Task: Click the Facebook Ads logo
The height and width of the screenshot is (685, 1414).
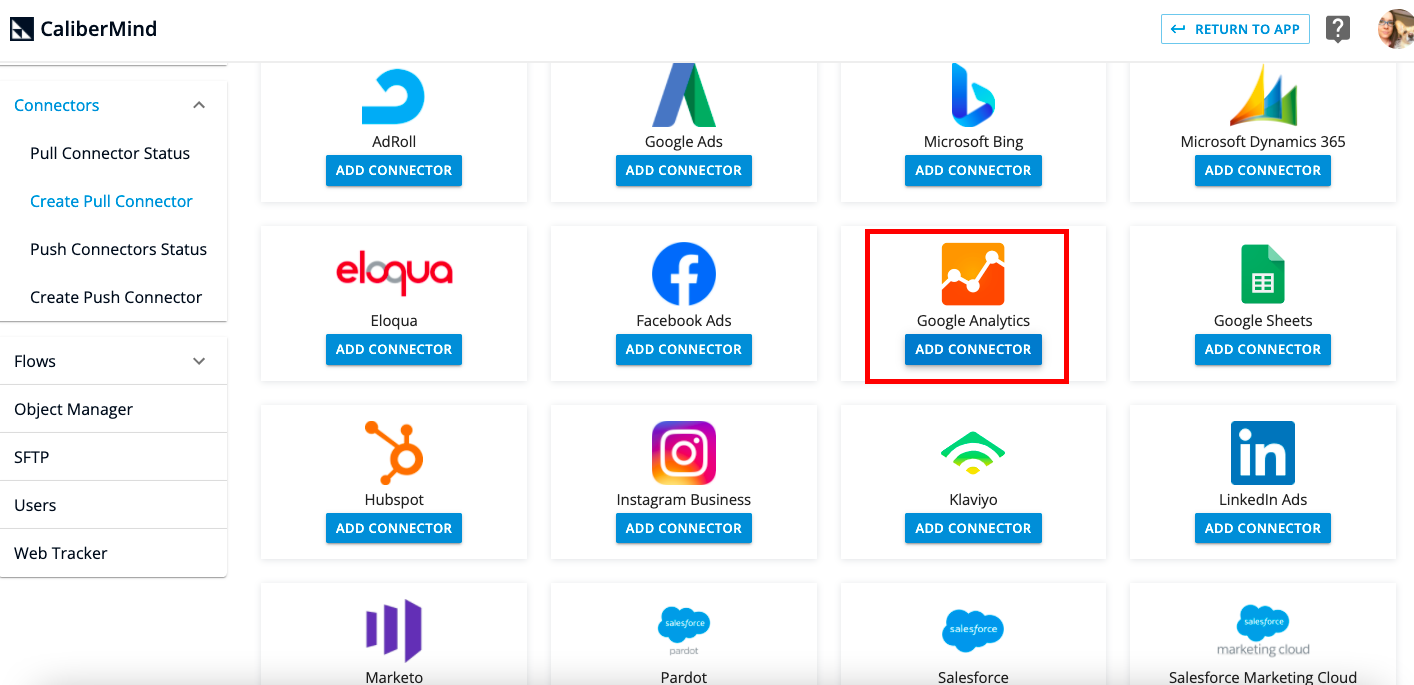Action: pos(684,274)
